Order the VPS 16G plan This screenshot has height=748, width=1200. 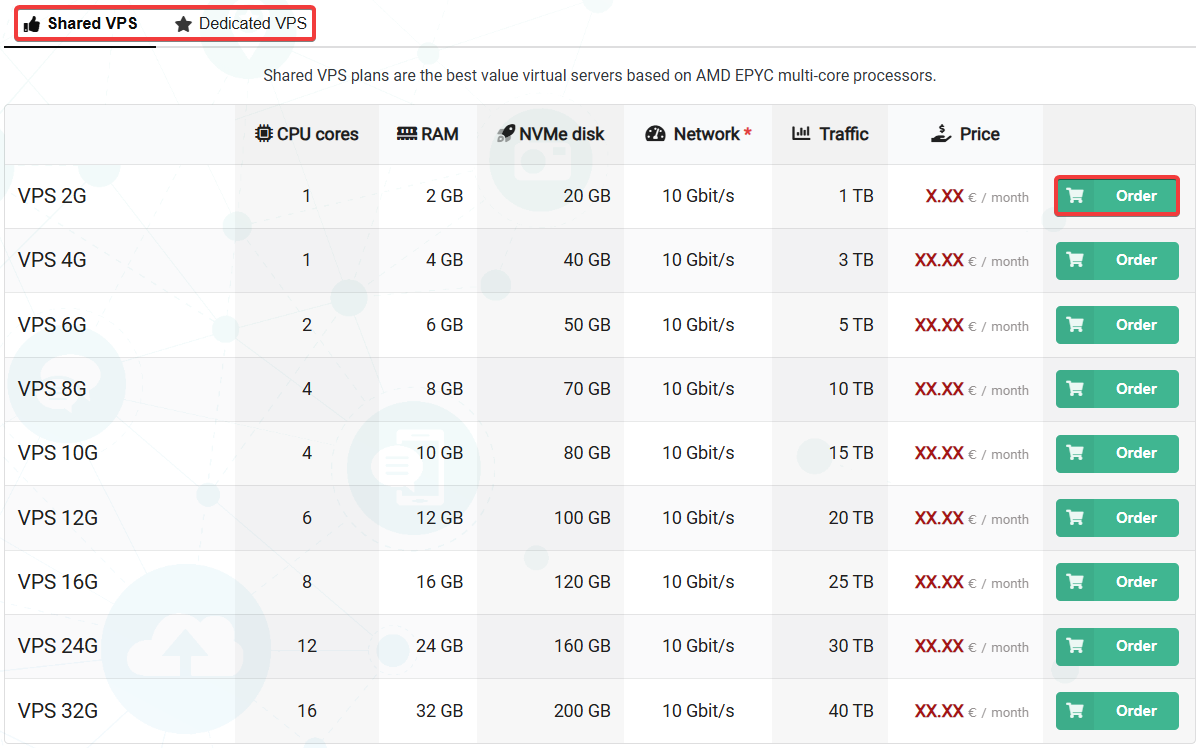1117,582
